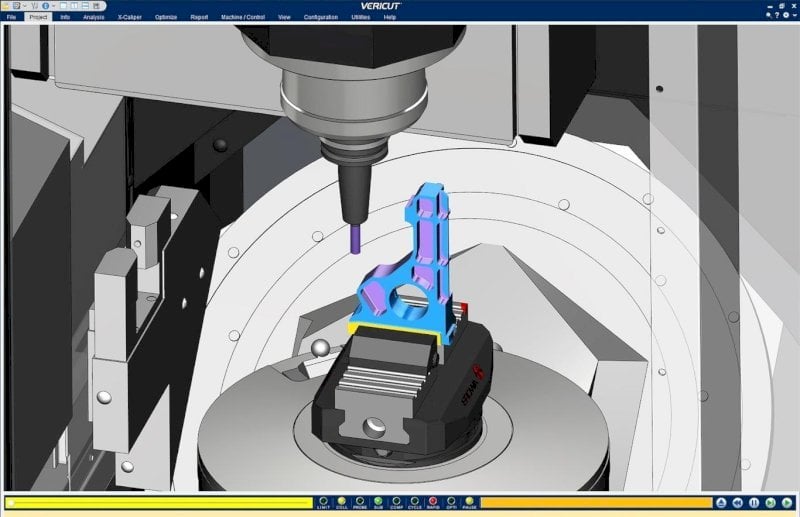The width and height of the screenshot is (800, 517).
Task: Click the tools icon in quick access toolbar
Action: [x=34, y=6]
